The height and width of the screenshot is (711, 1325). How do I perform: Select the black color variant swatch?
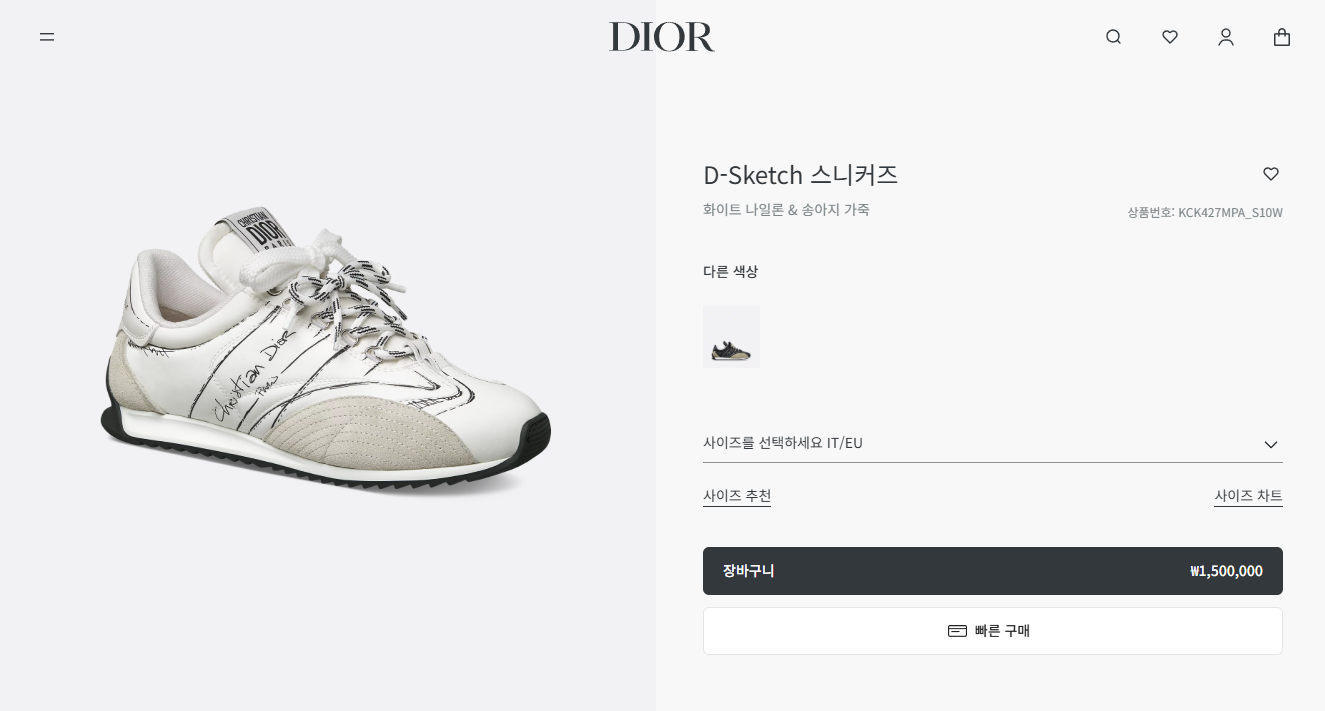point(731,337)
